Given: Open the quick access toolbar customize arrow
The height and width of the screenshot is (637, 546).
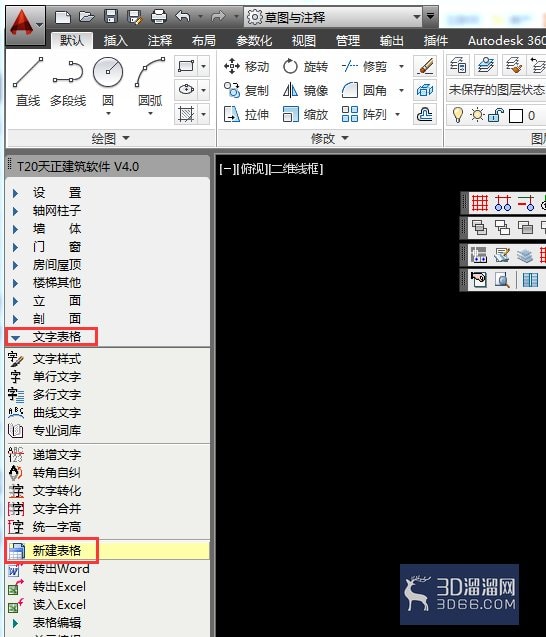Looking at the screenshot, I should point(430,16).
